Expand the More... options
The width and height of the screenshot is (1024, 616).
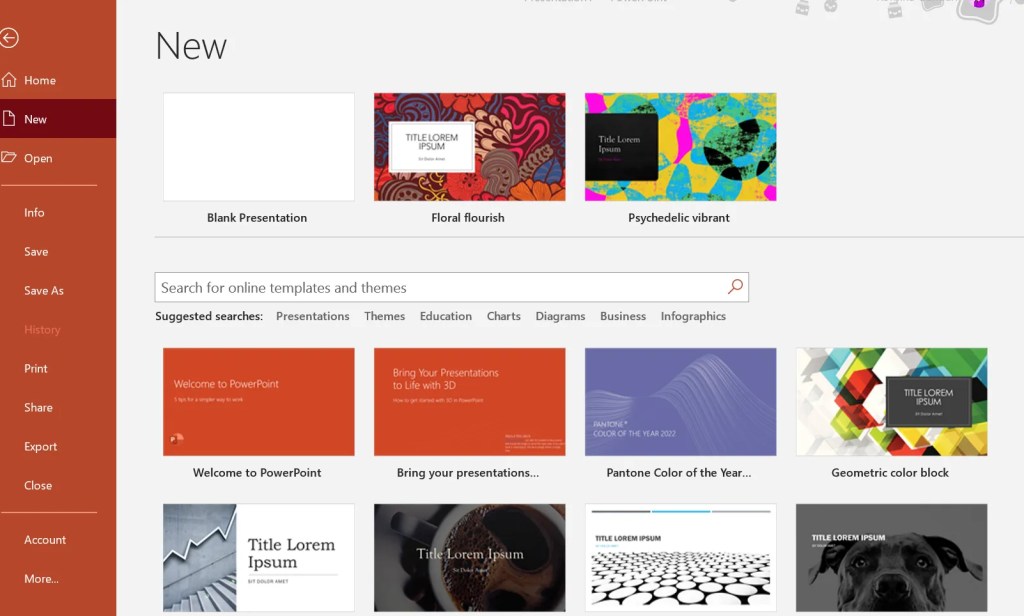[42, 578]
